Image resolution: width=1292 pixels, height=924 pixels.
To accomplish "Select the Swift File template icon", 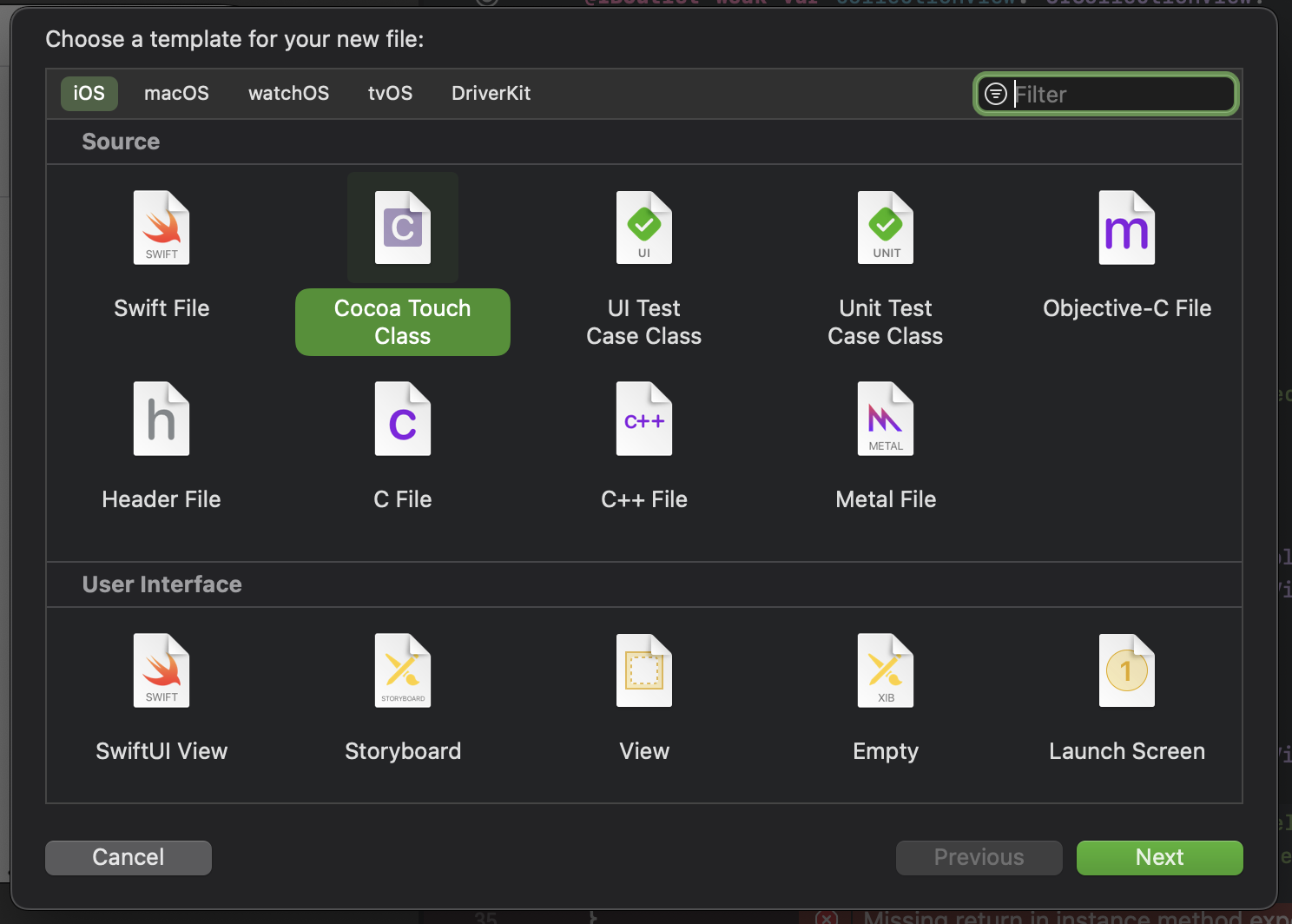I will [161, 228].
